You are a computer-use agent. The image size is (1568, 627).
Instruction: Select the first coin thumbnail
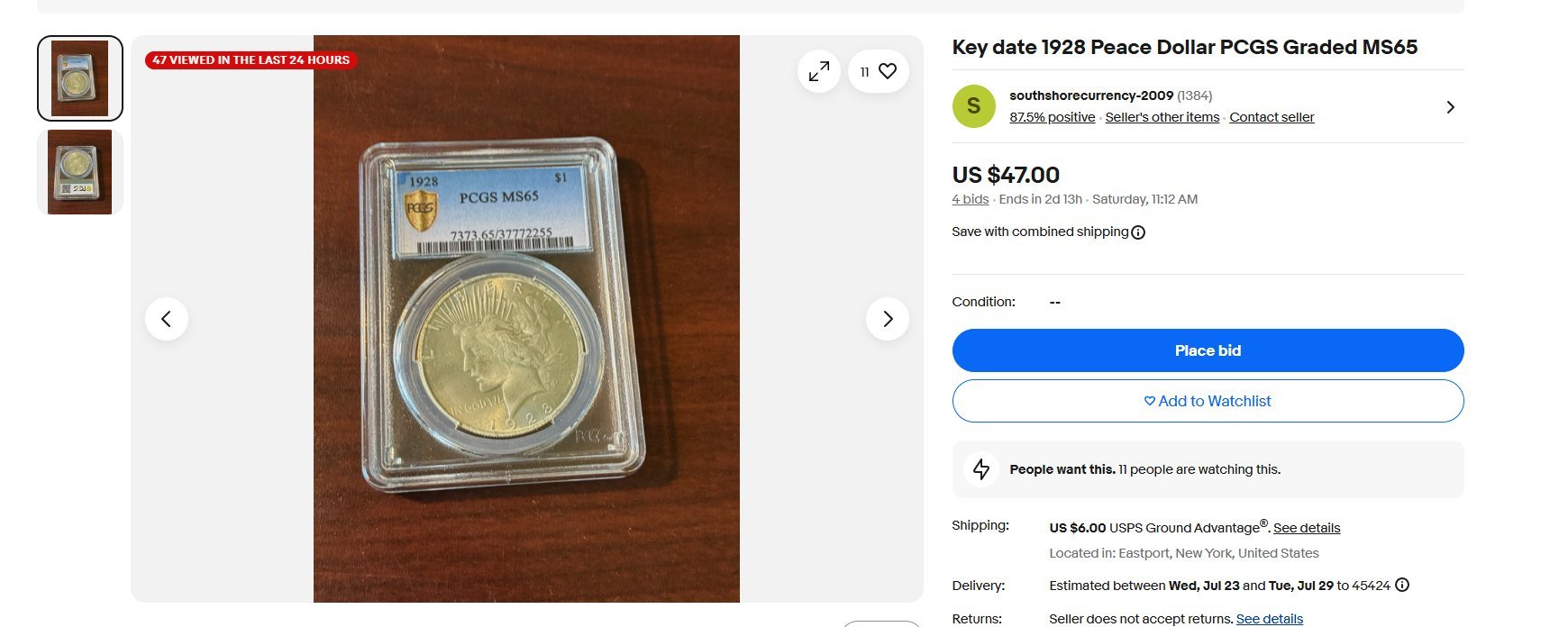click(x=80, y=78)
